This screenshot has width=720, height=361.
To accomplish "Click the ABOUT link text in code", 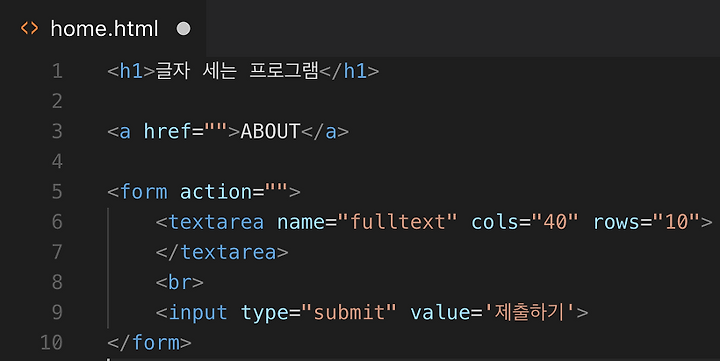I will pos(270,131).
